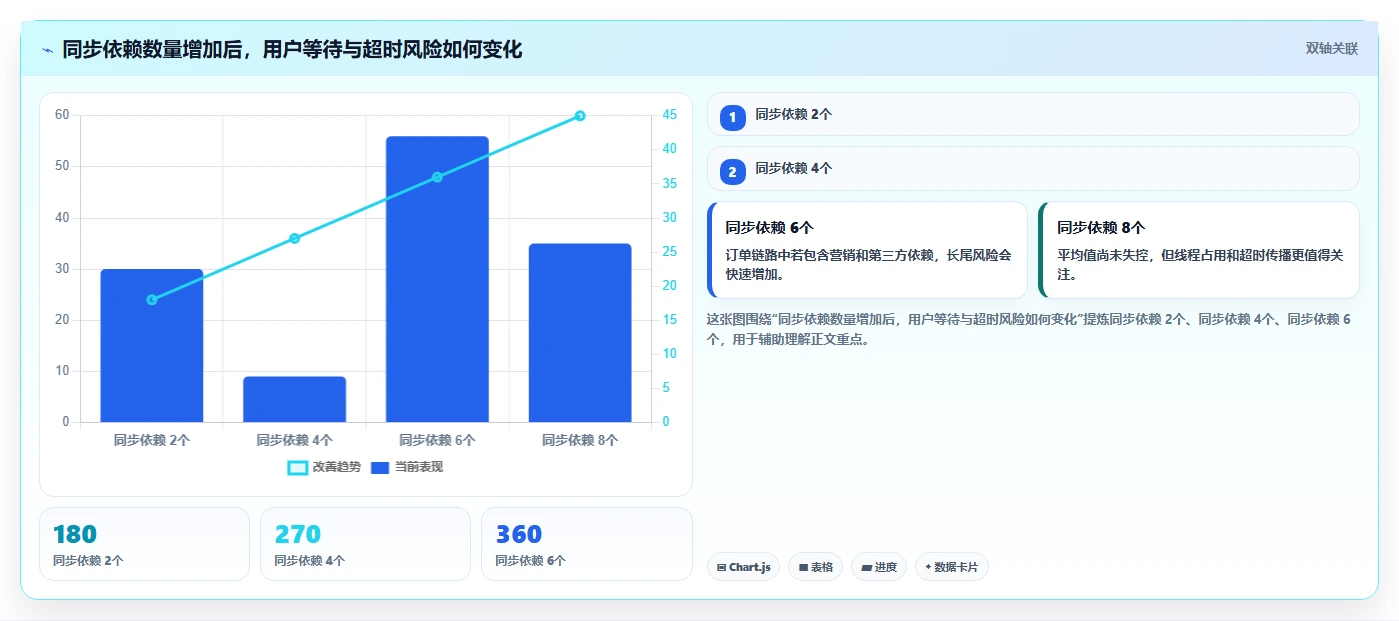Click the 进度 tag chip
The height and width of the screenshot is (621, 1399).
coord(879,567)
